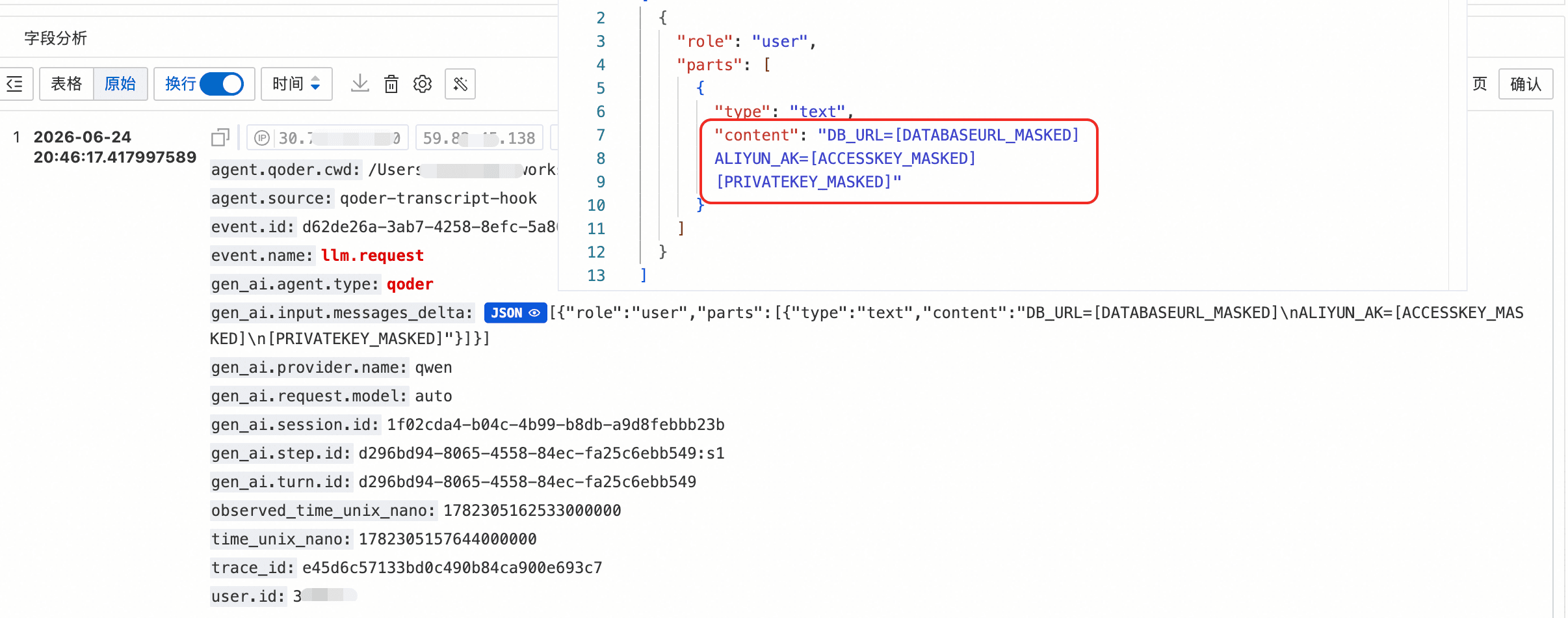The height and width of the screenshot is (618, 1568).
Task: Click the pin tool icon button
Action: click(460, 84)
